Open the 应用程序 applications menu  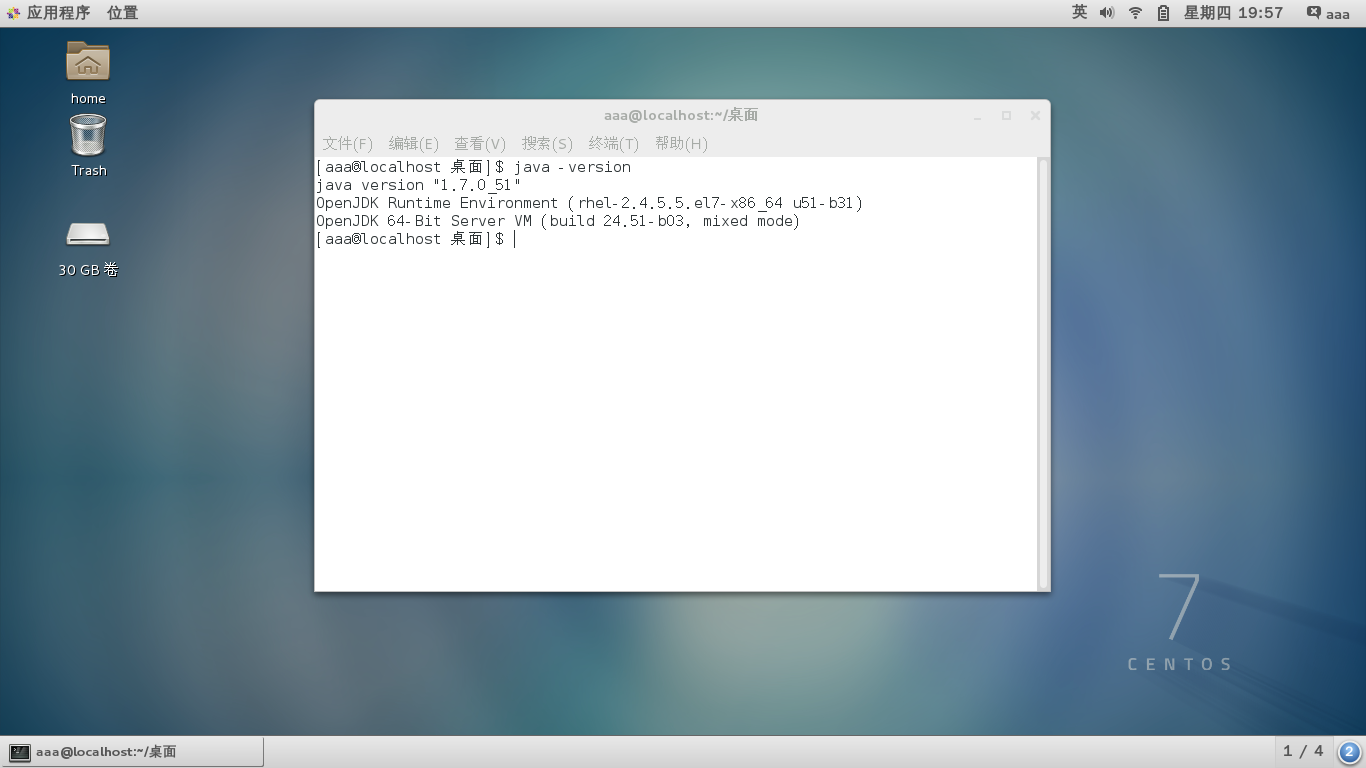pos(48,13)
